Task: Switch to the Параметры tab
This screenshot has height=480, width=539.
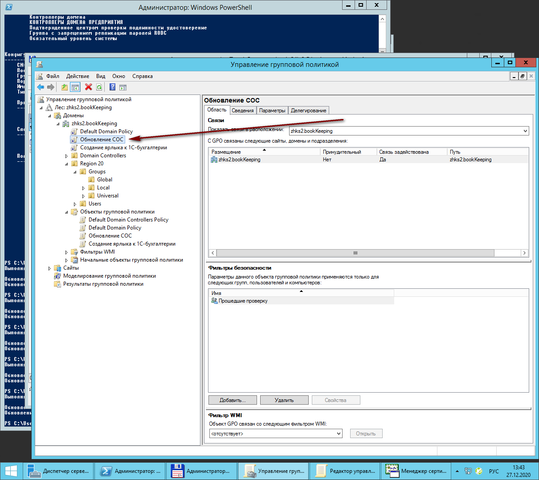Action: 272,110
